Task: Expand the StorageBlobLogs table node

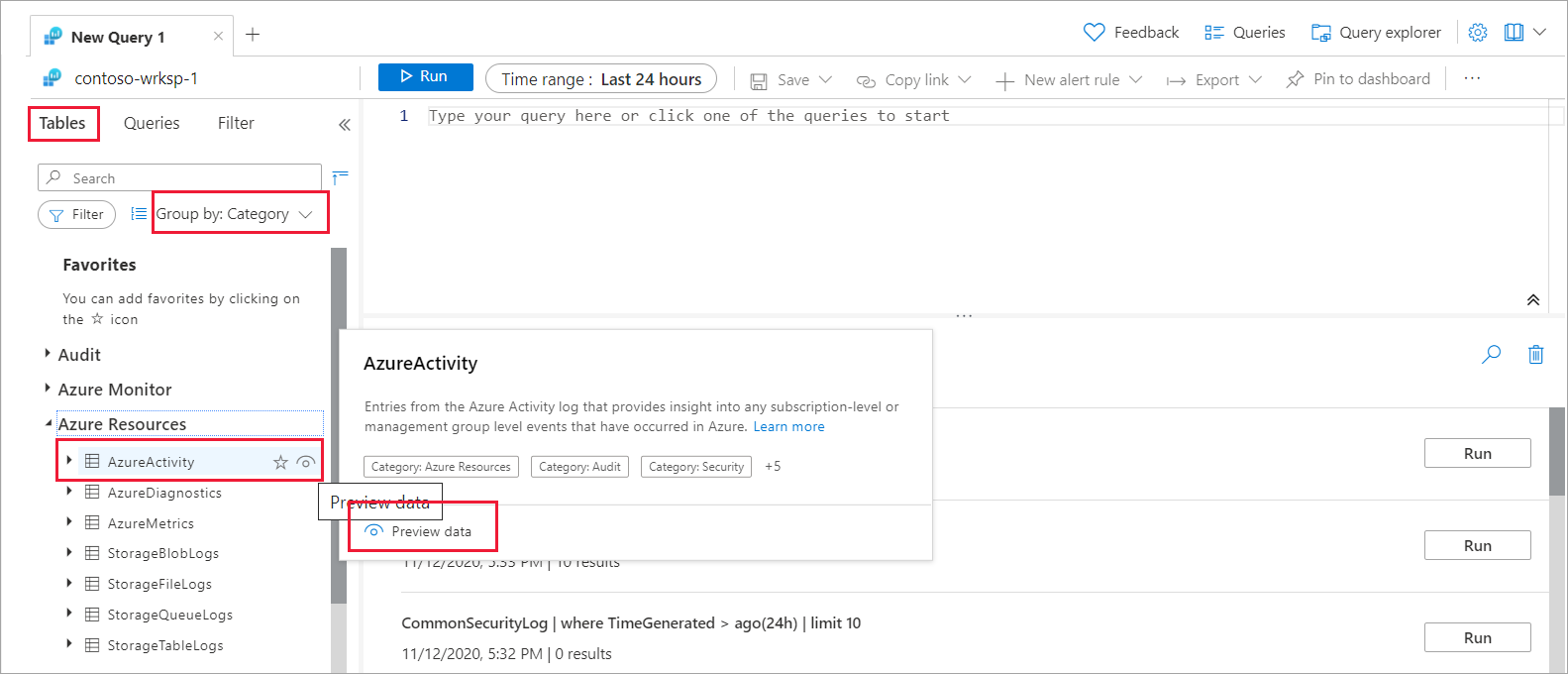Action: (x=68, y=552)
